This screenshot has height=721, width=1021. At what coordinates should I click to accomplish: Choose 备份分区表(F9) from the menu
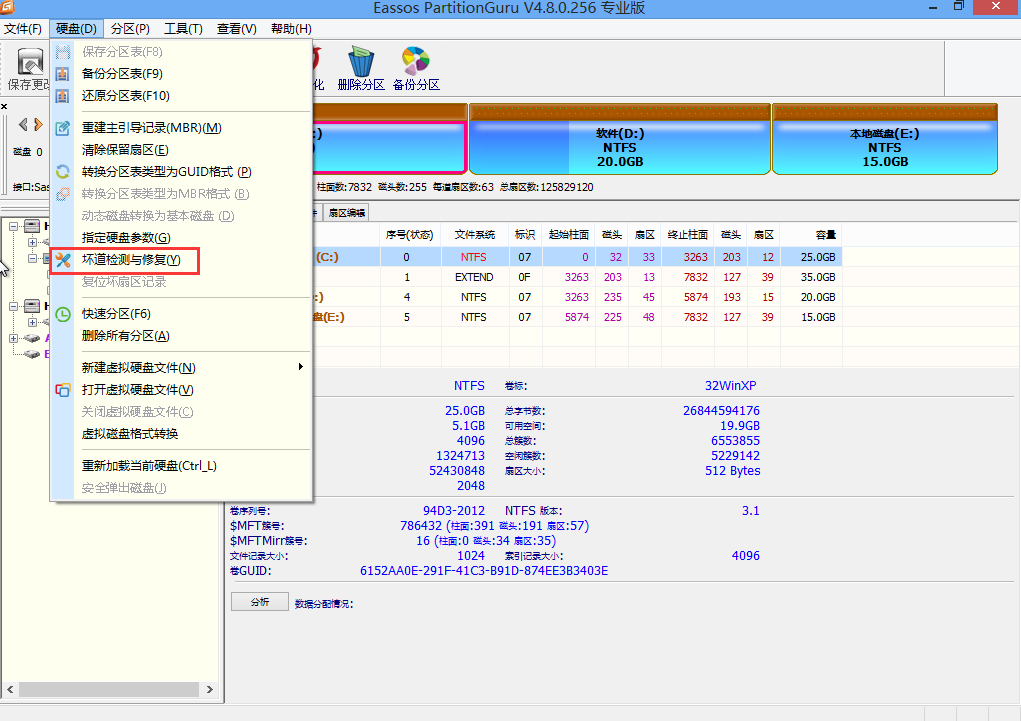point(182,74)
